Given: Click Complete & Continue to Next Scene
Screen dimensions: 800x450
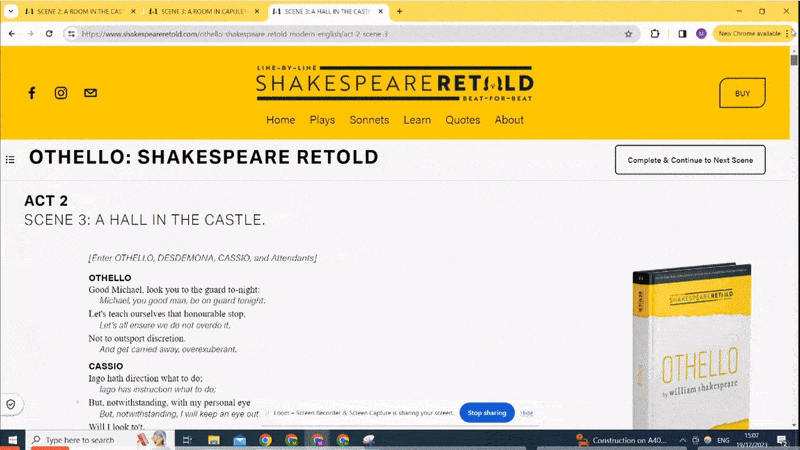Looking at the screenshot, I should (690, 160).
